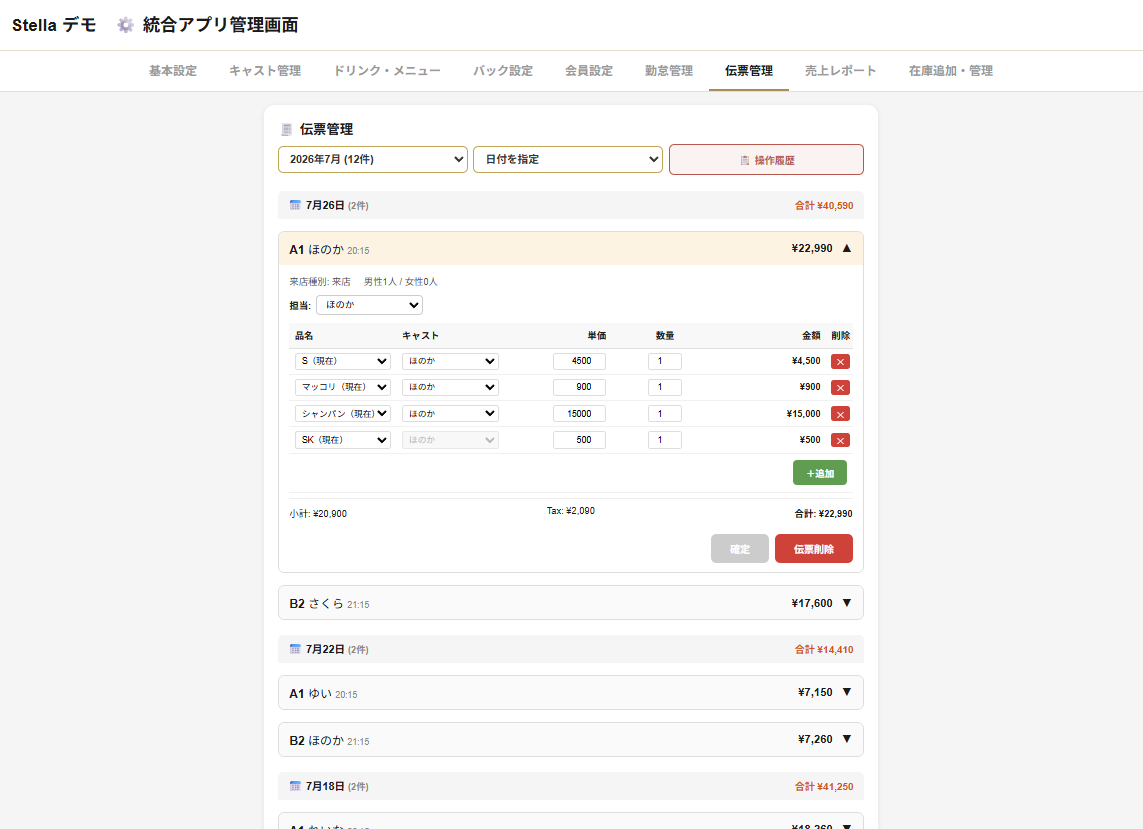
Task: Expand the B2 ほのか ¥7,260 slip
Action: (x=571, y=739)
